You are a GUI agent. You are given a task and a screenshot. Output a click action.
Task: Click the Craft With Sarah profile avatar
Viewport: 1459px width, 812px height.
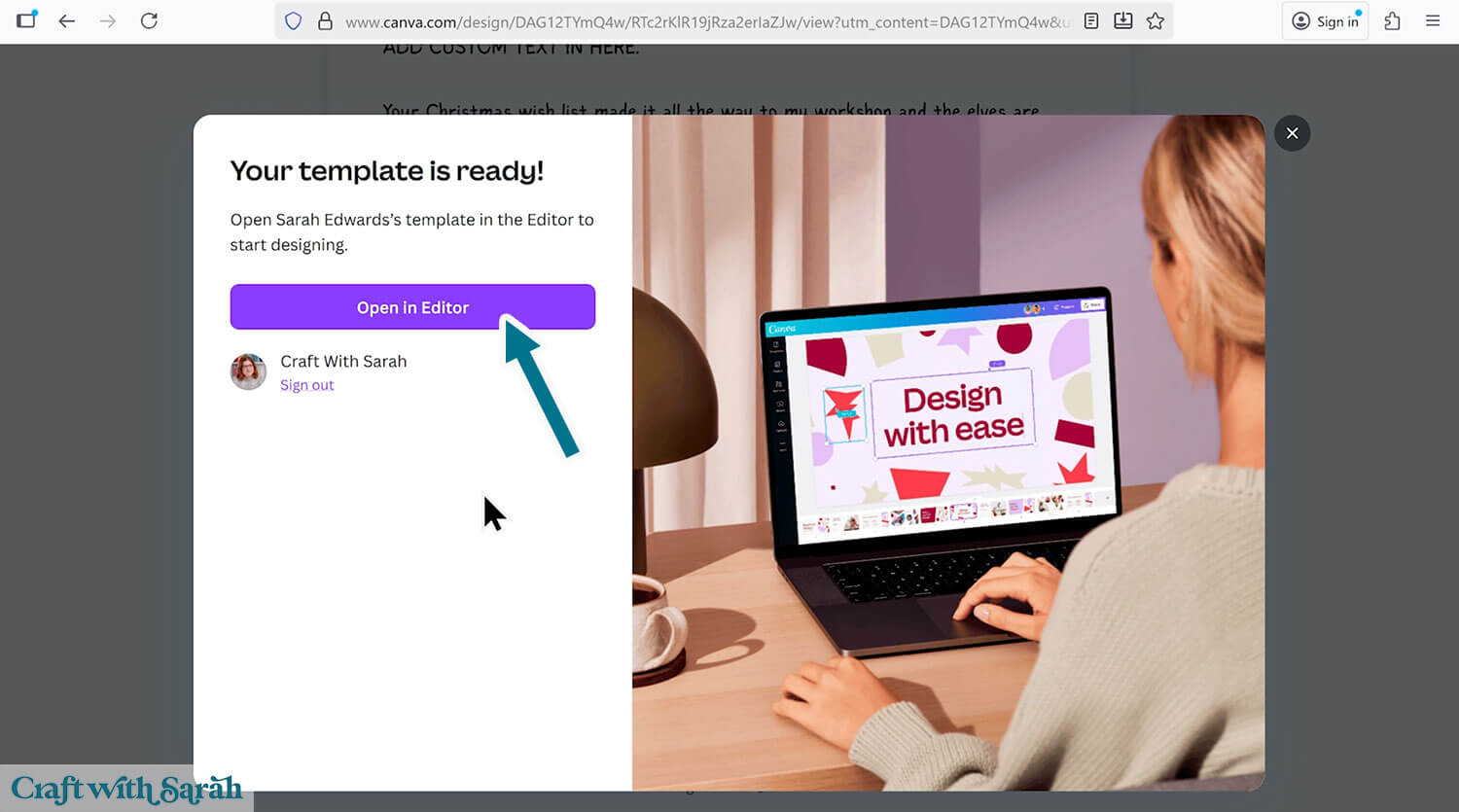pyautogui.click(x=248, y=371)
